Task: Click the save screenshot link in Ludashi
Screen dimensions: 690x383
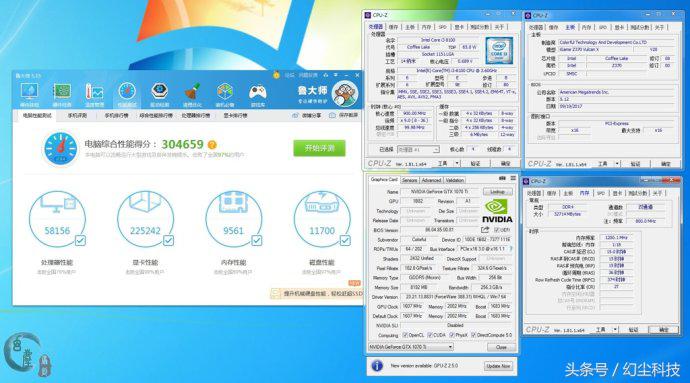Action: [344, 115]
